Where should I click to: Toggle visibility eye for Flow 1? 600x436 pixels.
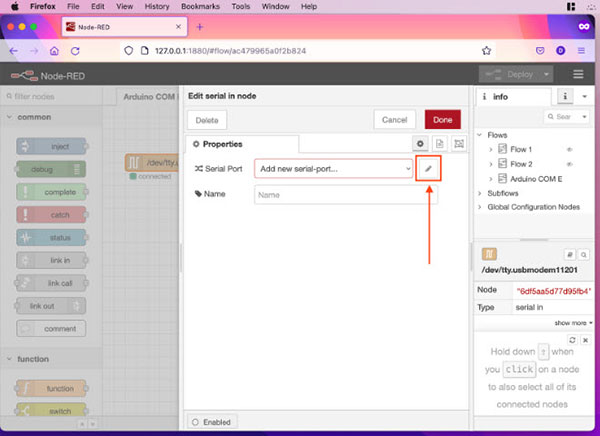click(x=570, y=149)
